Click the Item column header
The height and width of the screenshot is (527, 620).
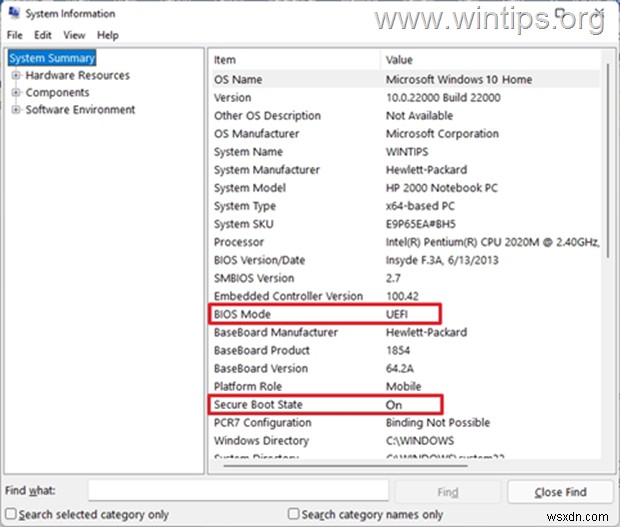(x=295, y=60)
